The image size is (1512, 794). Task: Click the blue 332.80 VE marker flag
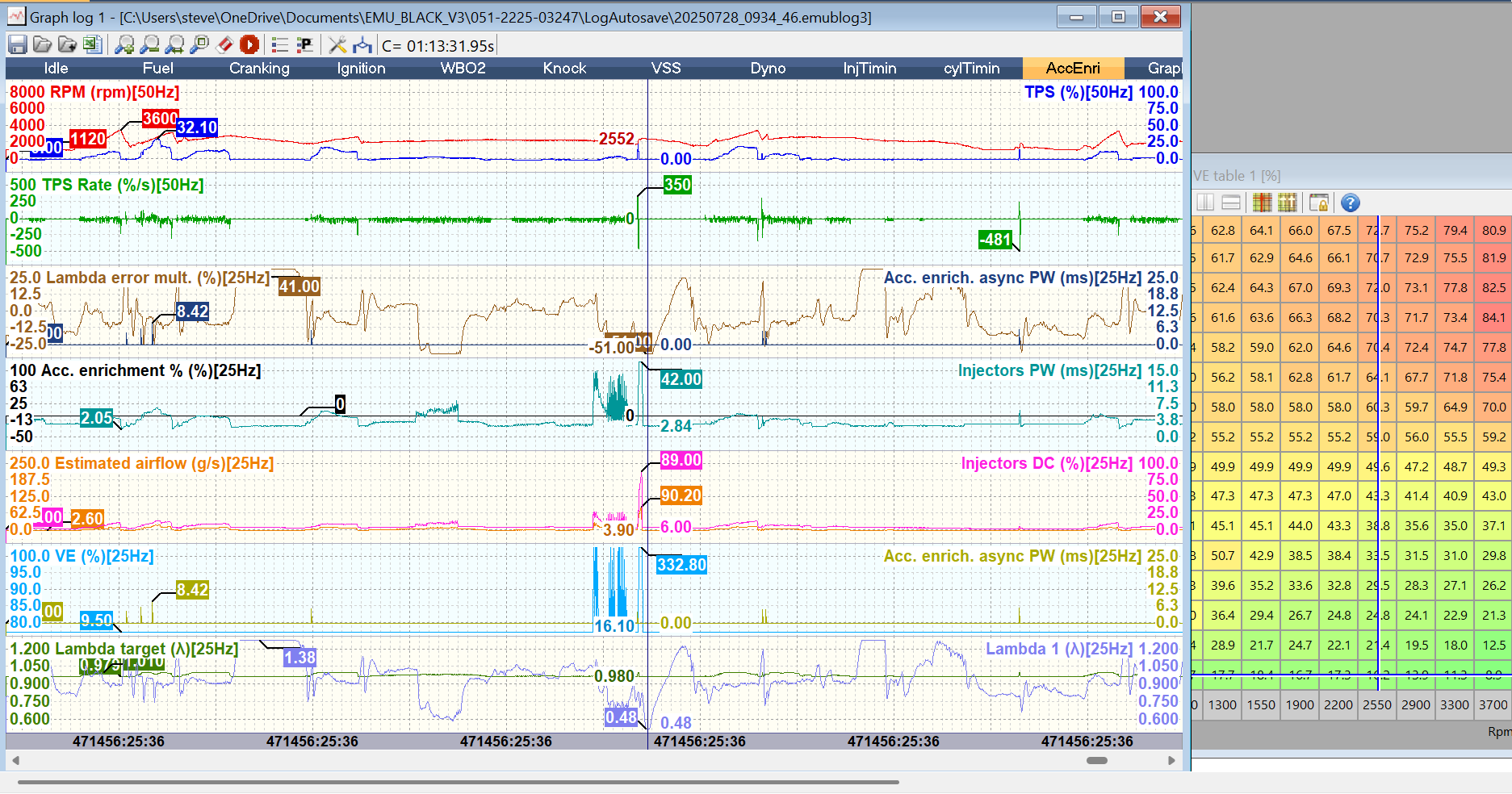pyautogui.click(x=681, y=565)
